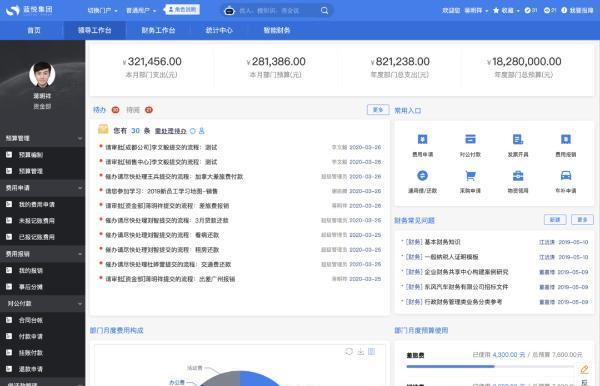Viewport: 600px width, 386px height.
Task: Switch to the 领导工作台 tab
Action: [x=95, y=30]
